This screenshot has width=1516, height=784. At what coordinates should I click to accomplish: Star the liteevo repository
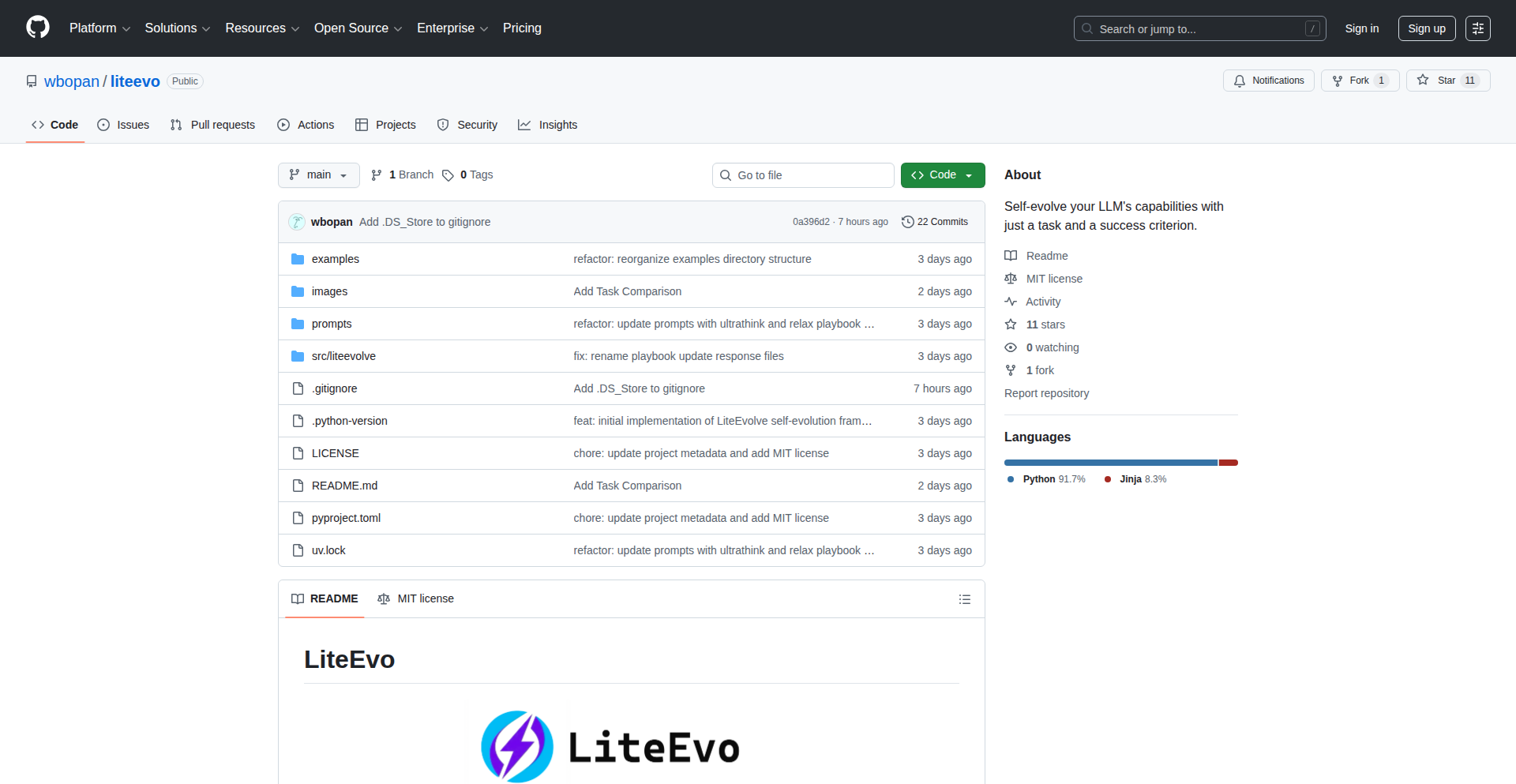1447,80
